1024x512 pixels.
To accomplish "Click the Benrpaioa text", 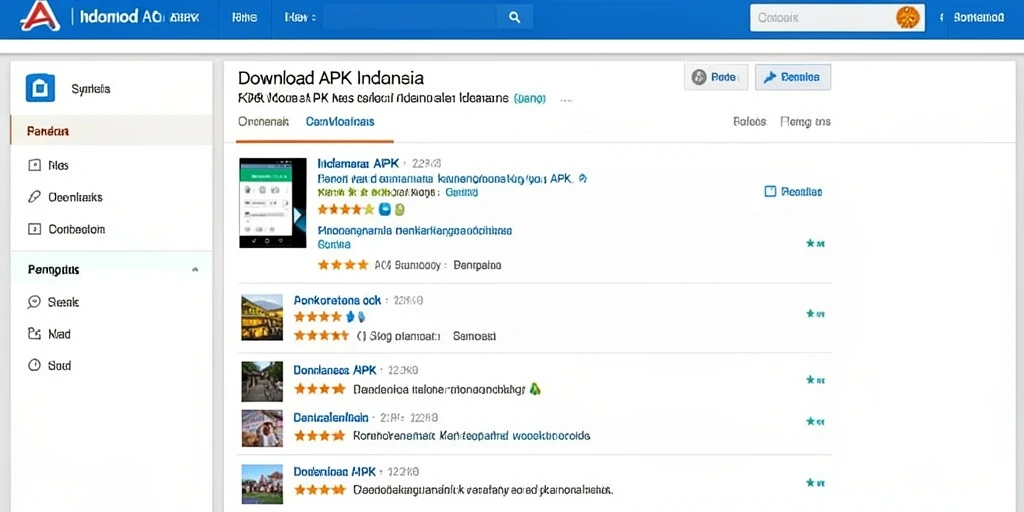I will 477,265.
